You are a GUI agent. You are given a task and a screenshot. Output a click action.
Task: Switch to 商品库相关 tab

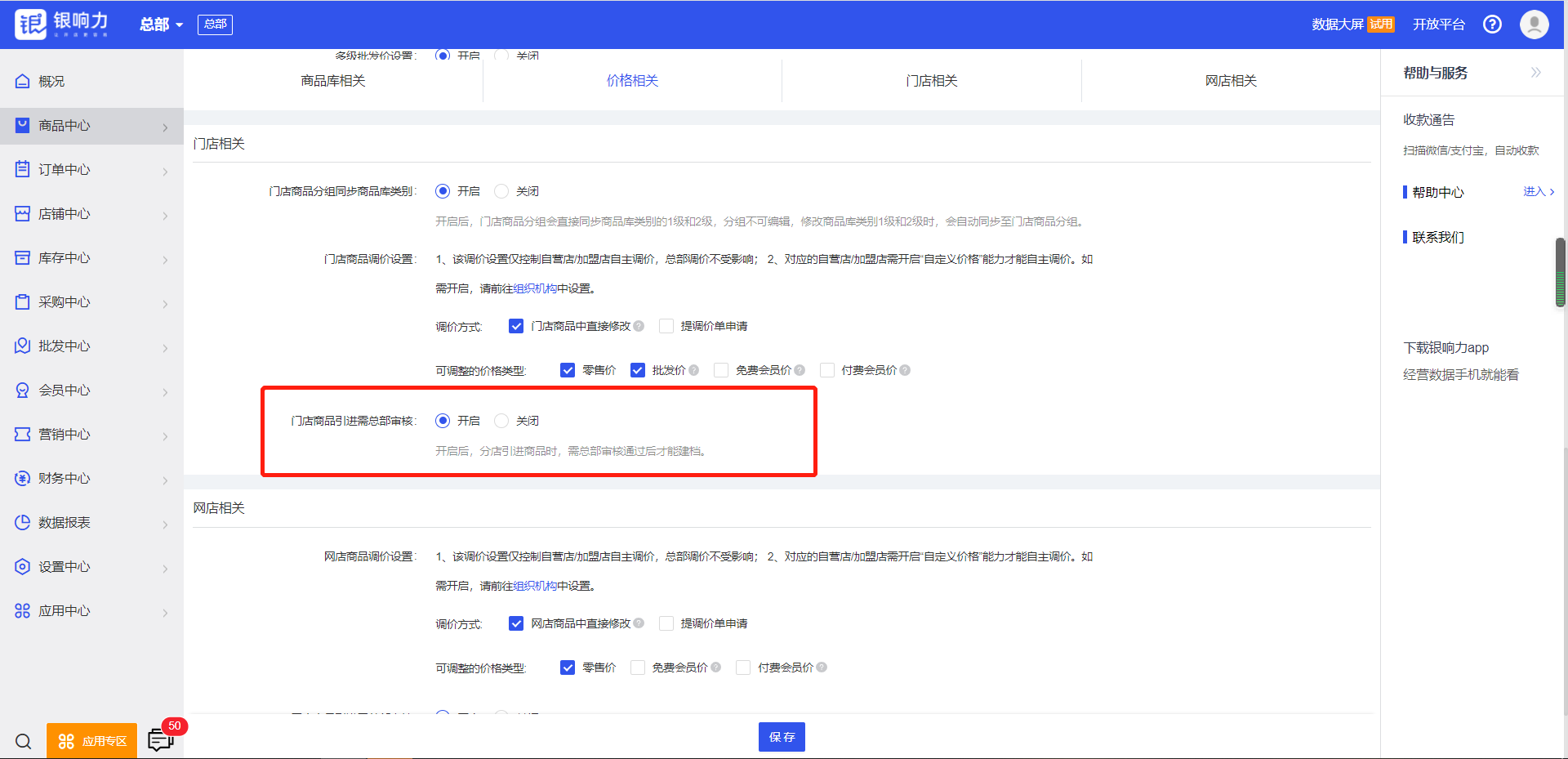(x=333, y=81)
